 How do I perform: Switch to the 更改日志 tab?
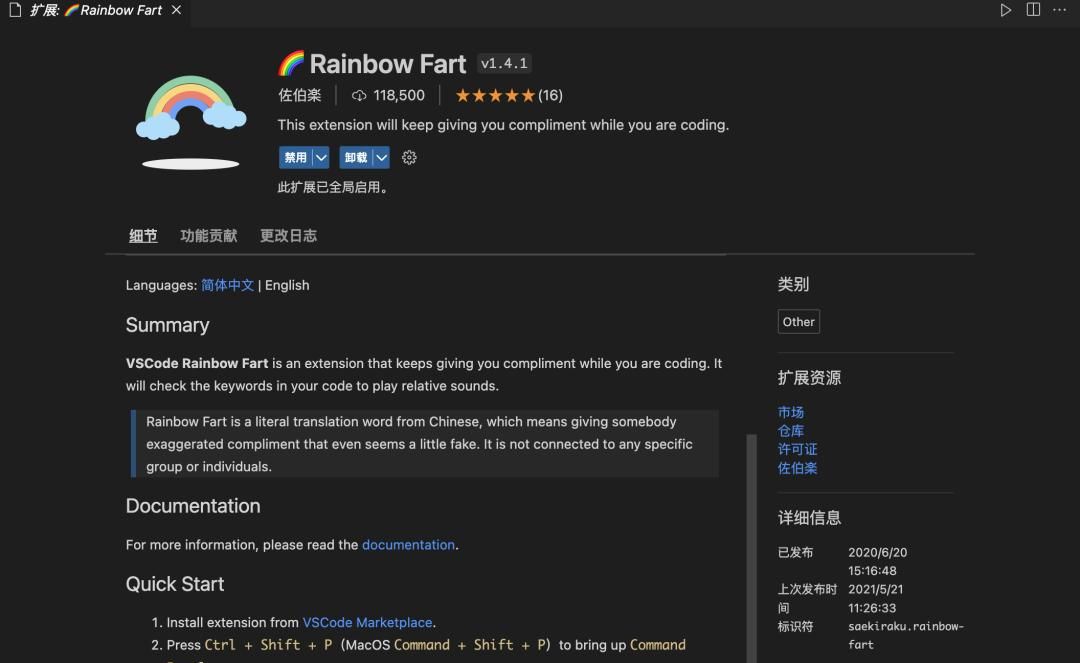tap(288, 236)
